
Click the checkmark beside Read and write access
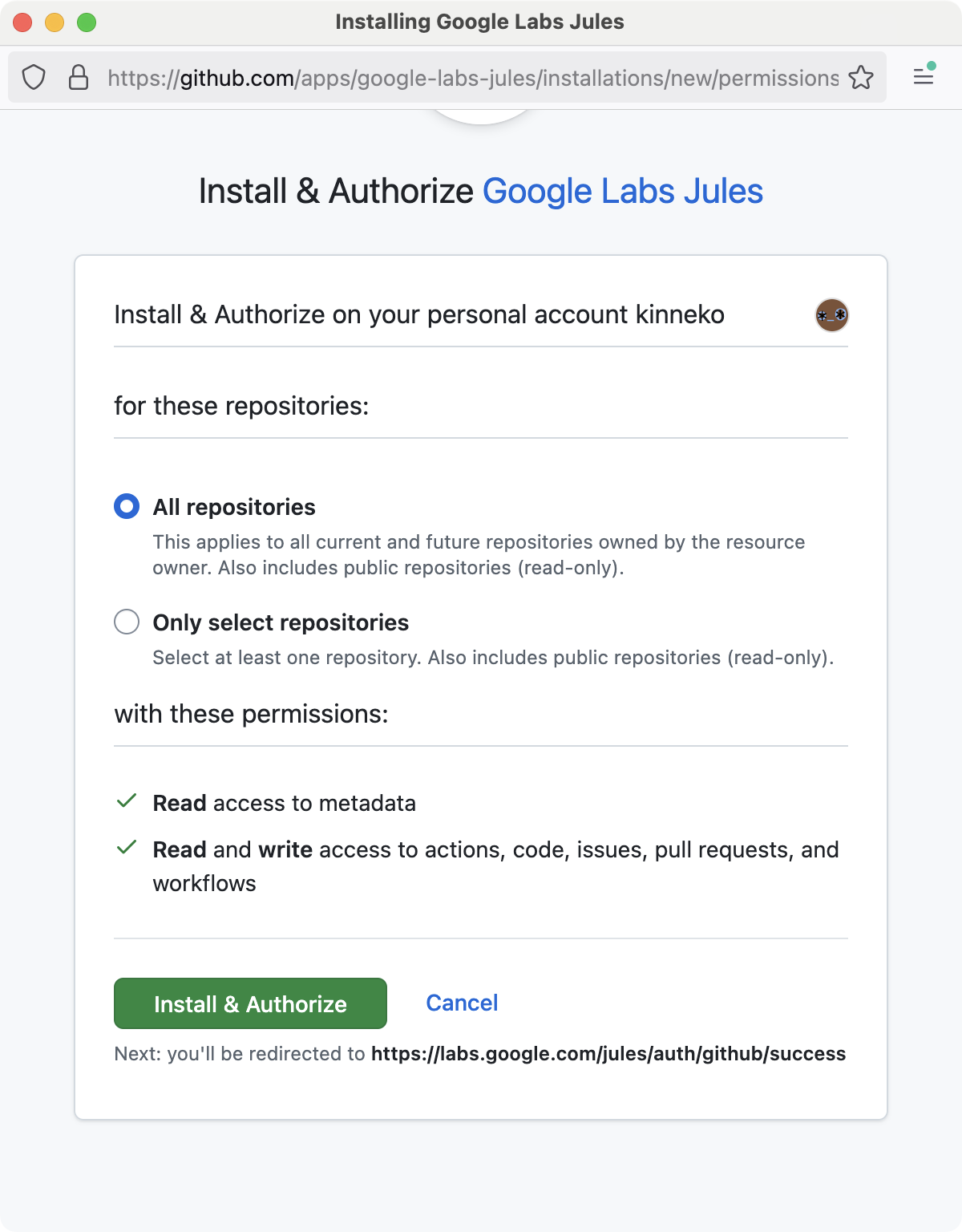pyautogui.click(x=127, y=848)
